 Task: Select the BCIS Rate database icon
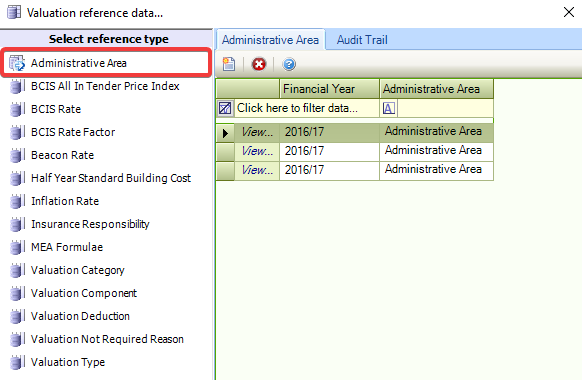coord(17,109)
